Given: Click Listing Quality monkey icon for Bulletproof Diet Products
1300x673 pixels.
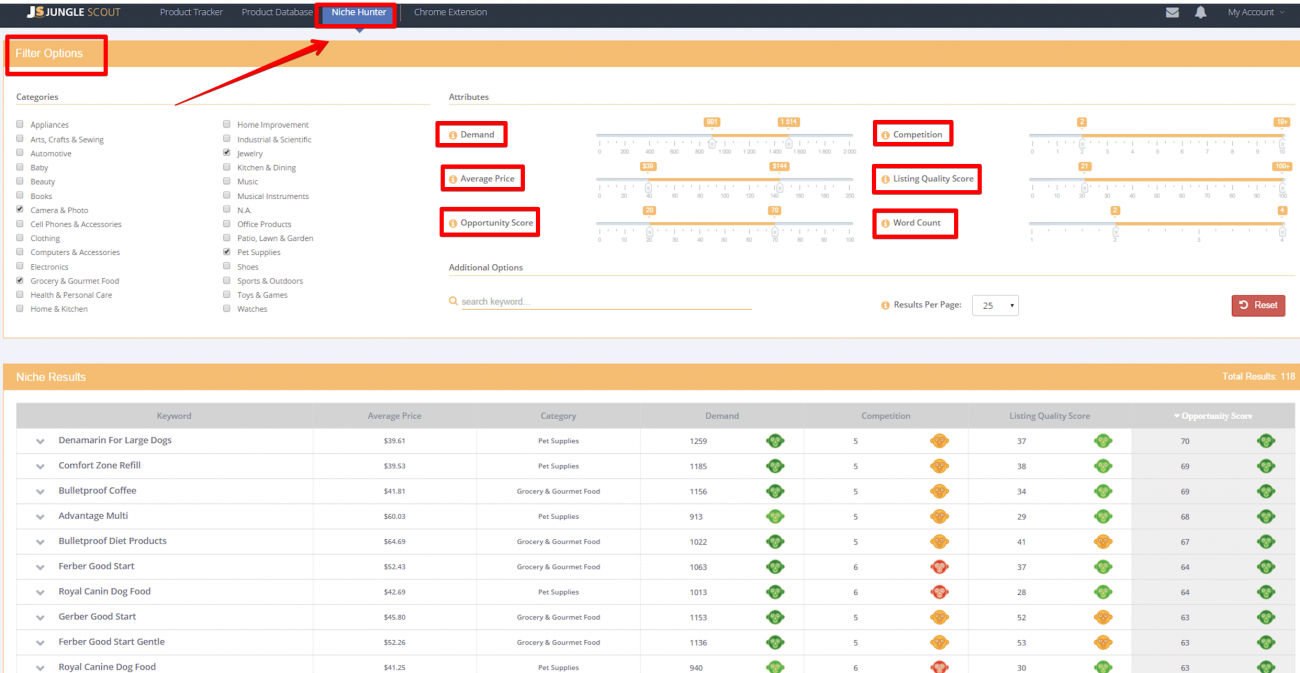Looking at the screenshot, I should tap(1103, 541).
